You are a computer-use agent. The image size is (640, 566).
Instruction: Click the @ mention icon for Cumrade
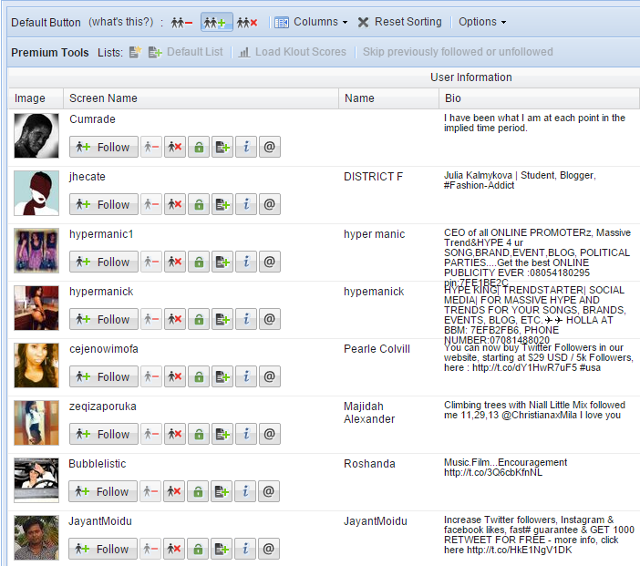[x=268, y=147]
